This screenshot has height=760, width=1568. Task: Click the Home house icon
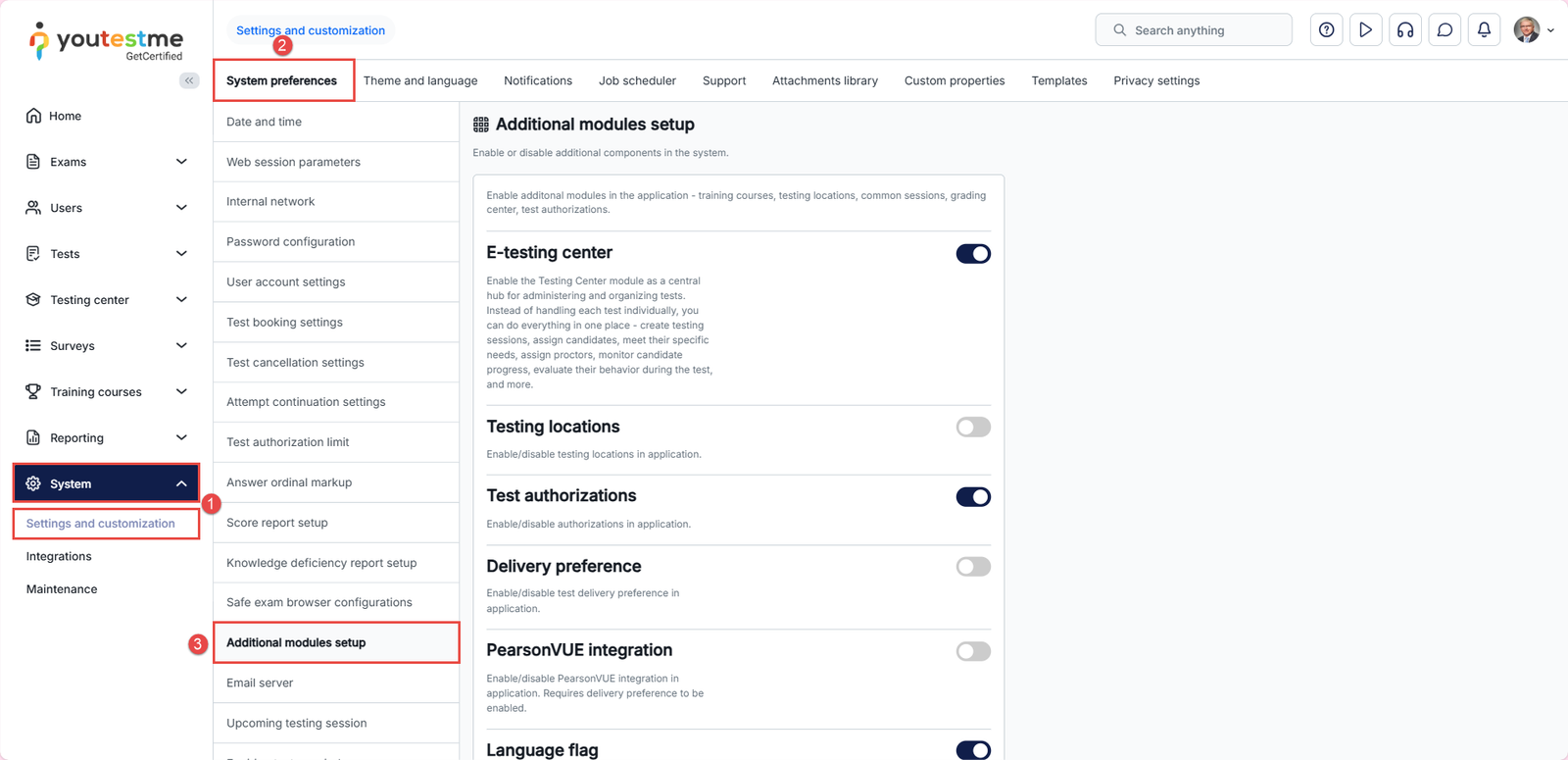[33, 116]
